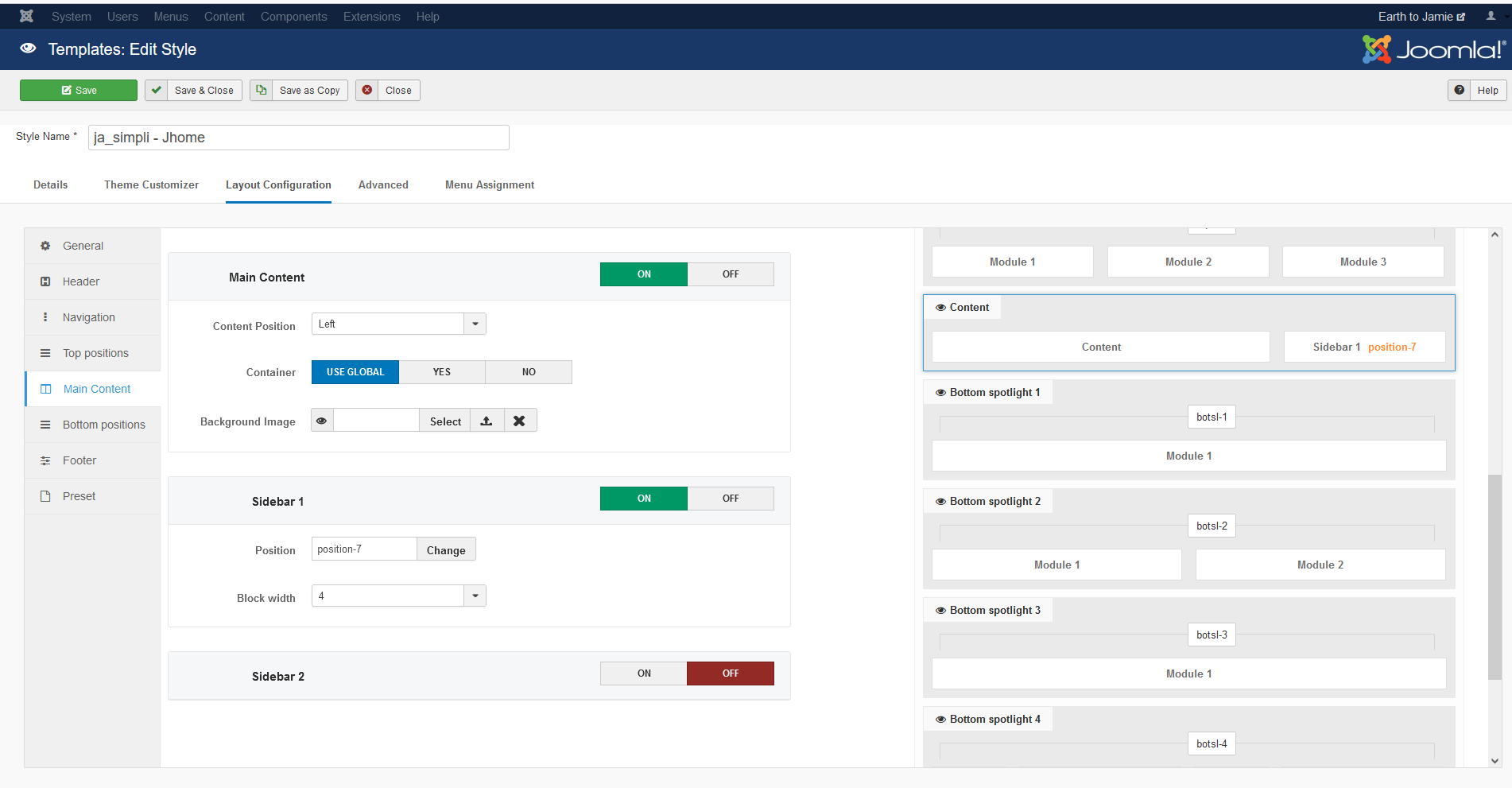The height and width of the screenshot is (788, 1512).
Task: Open the Components menu
Action: [294, 17]
